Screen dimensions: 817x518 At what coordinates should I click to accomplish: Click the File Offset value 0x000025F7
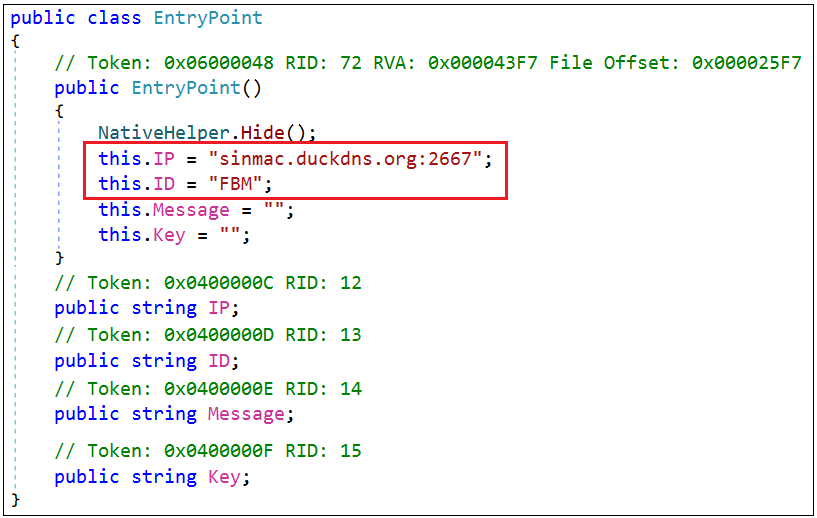tap(746, 62)
